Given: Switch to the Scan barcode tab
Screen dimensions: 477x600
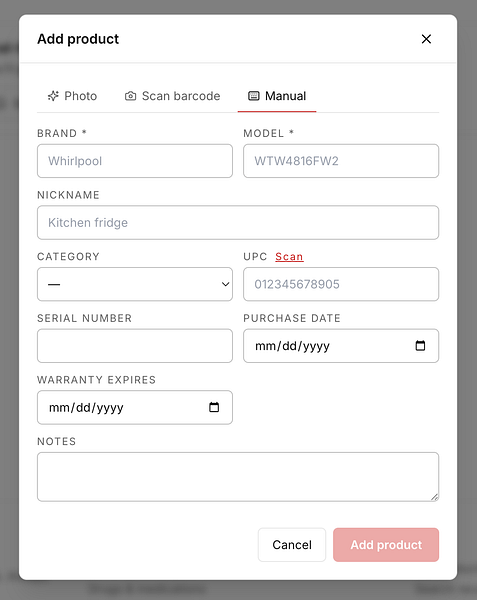Looking at the screenshot, I should coord(173,96).
